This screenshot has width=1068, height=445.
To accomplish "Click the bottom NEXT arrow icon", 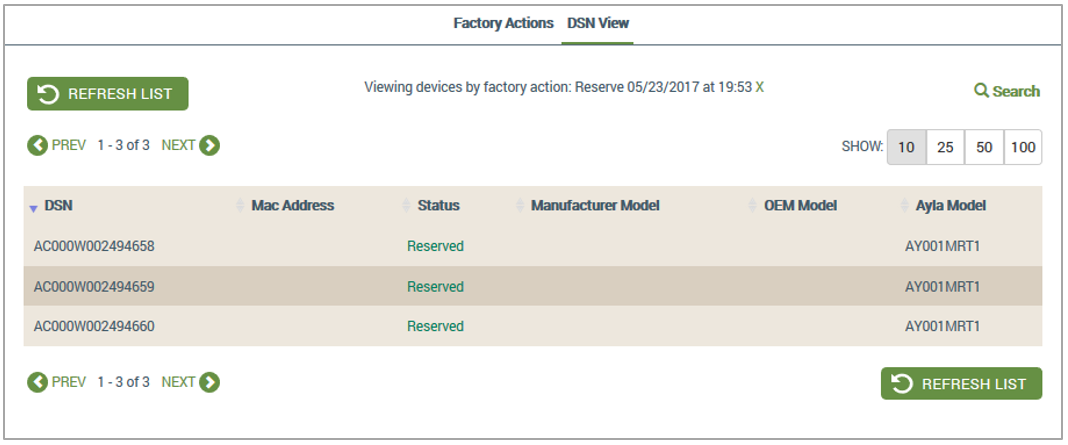I will click(x=210, y=382).
